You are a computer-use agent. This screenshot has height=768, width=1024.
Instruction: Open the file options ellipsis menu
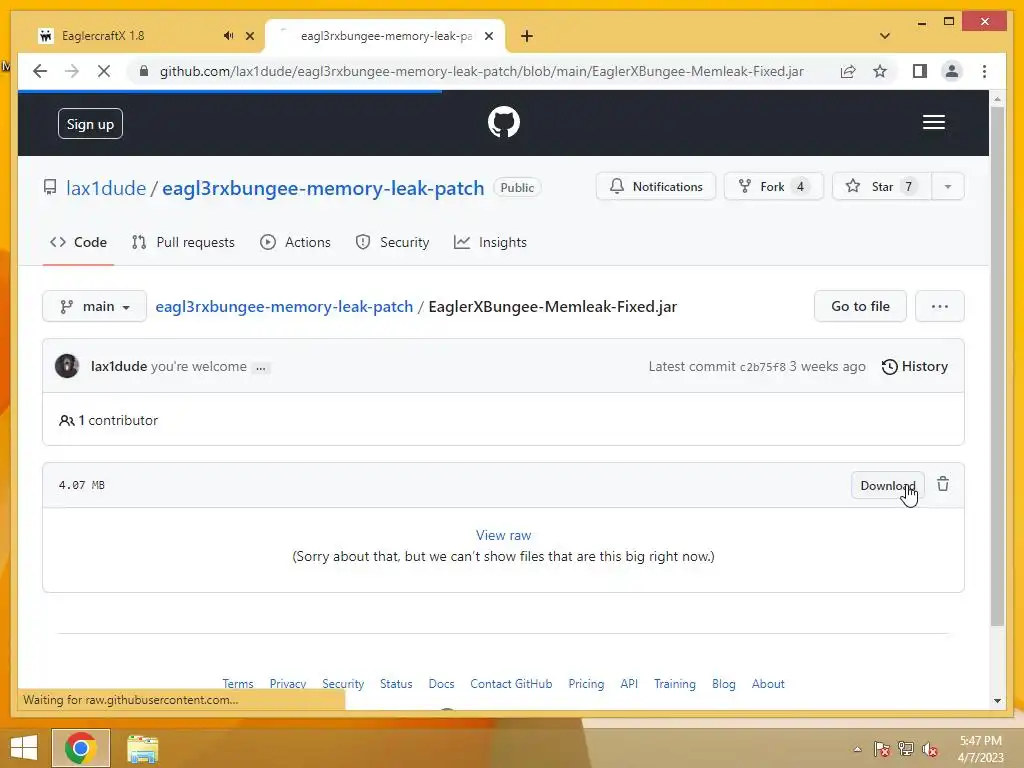(x=939, y=306)
